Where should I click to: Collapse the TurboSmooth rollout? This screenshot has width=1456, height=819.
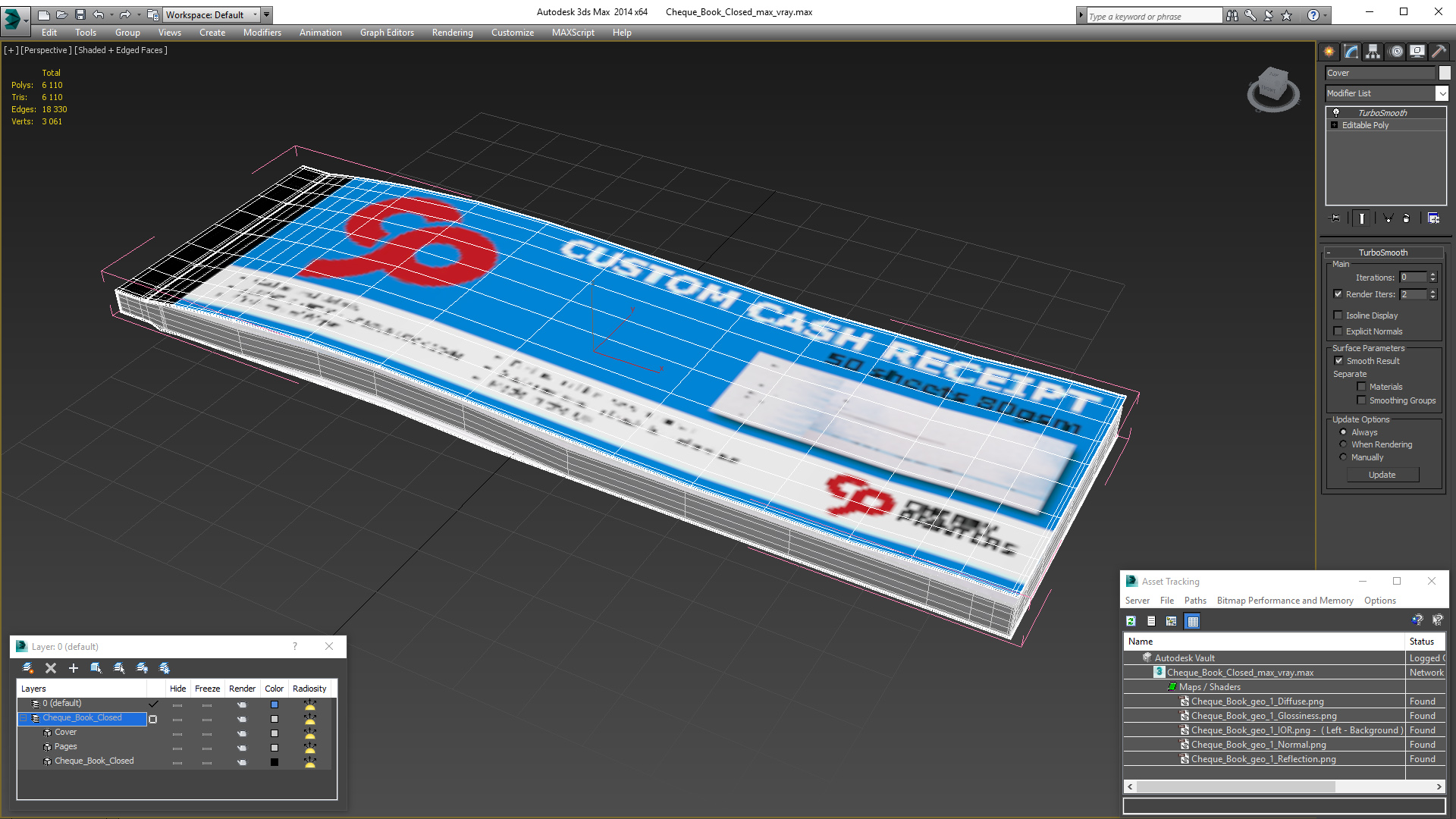click(x=1382, y=253)
